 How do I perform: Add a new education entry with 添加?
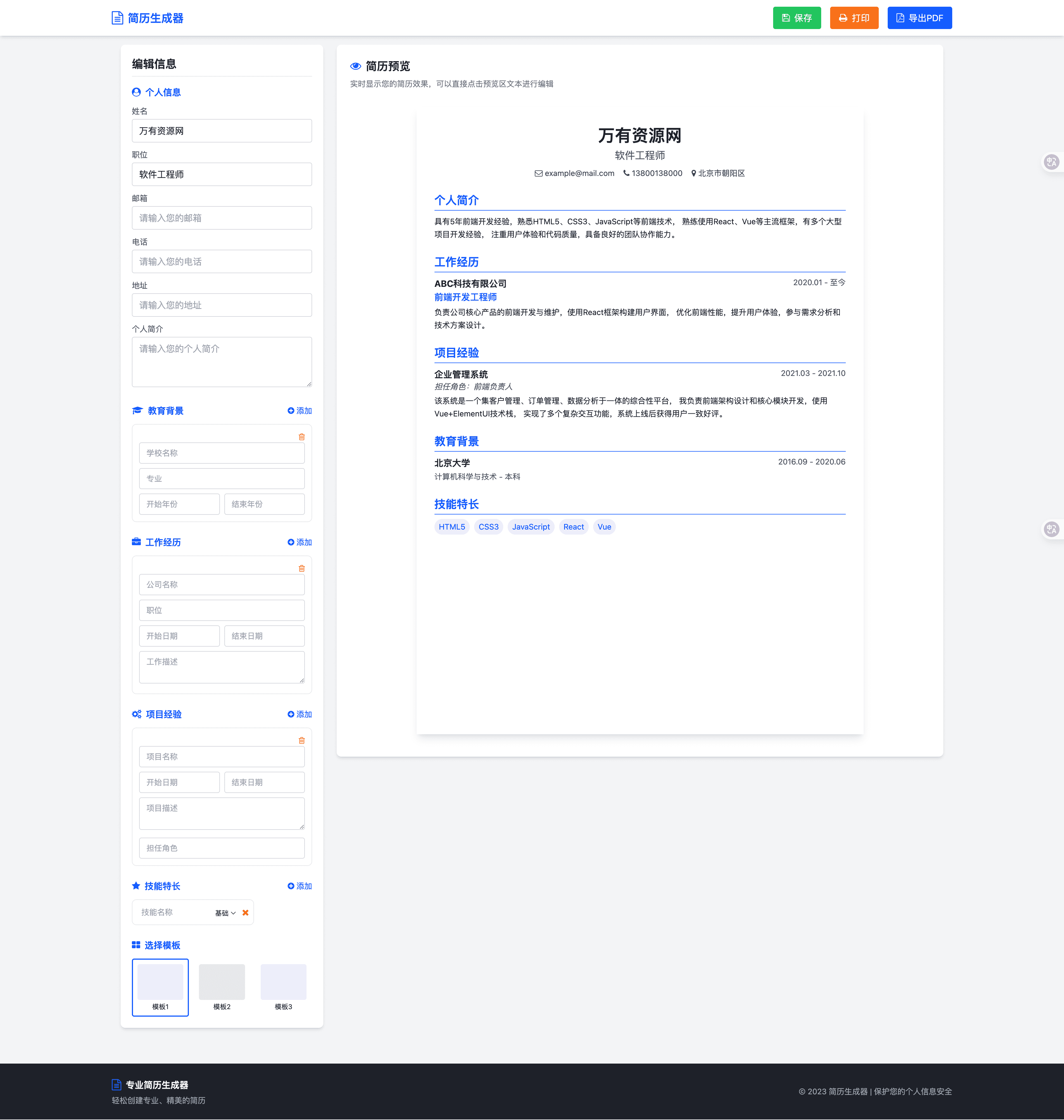300,411
